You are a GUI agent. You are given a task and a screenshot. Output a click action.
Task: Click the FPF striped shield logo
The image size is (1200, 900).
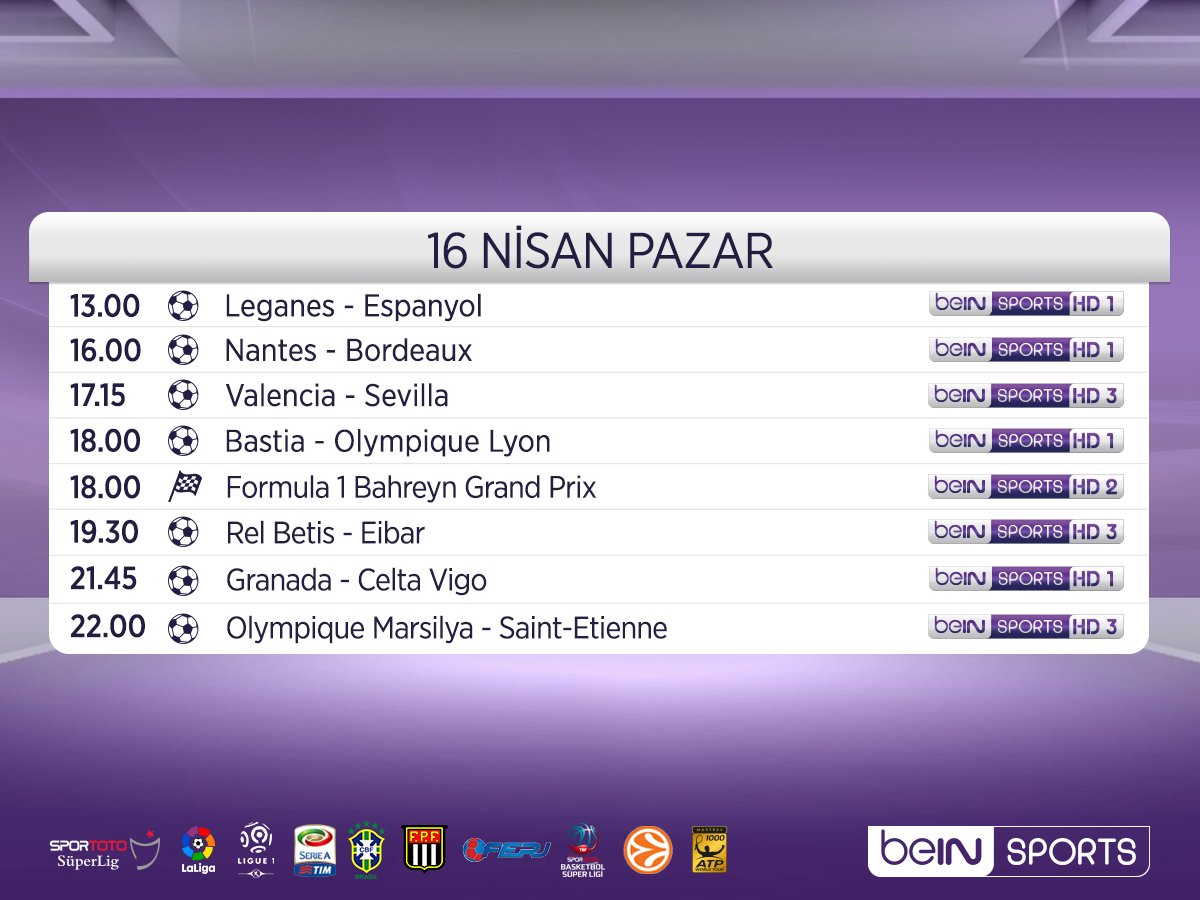[x=424, y=848]
